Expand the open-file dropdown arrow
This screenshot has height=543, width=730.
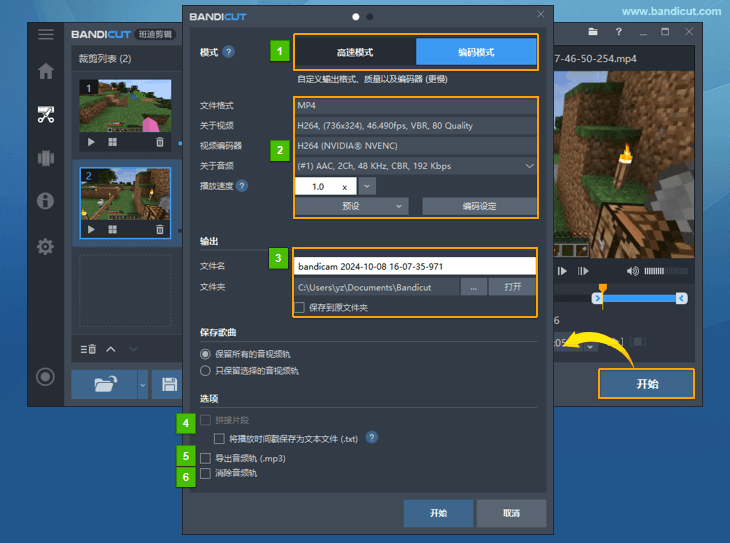click(143, 385)
